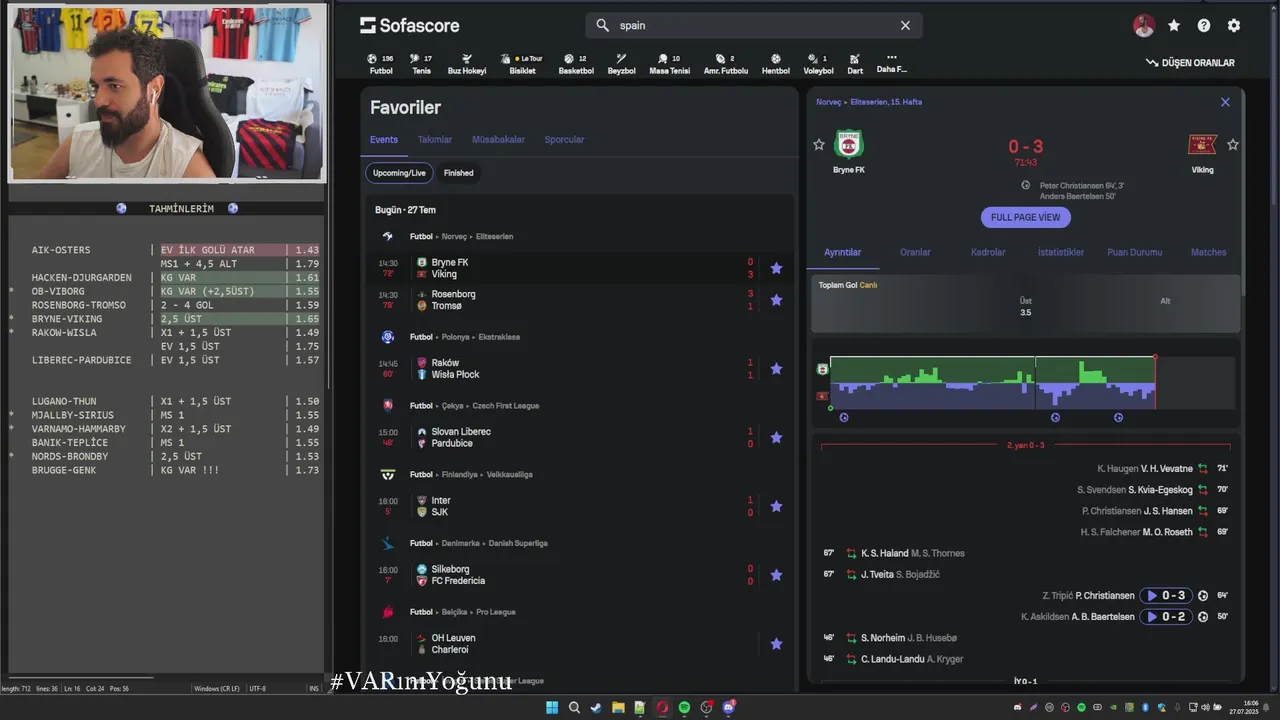Play the 0 - 3 goal highlight
The width and height of the screenshot is (1280, 720).
pyautogui.click(x=1165, y=596)
